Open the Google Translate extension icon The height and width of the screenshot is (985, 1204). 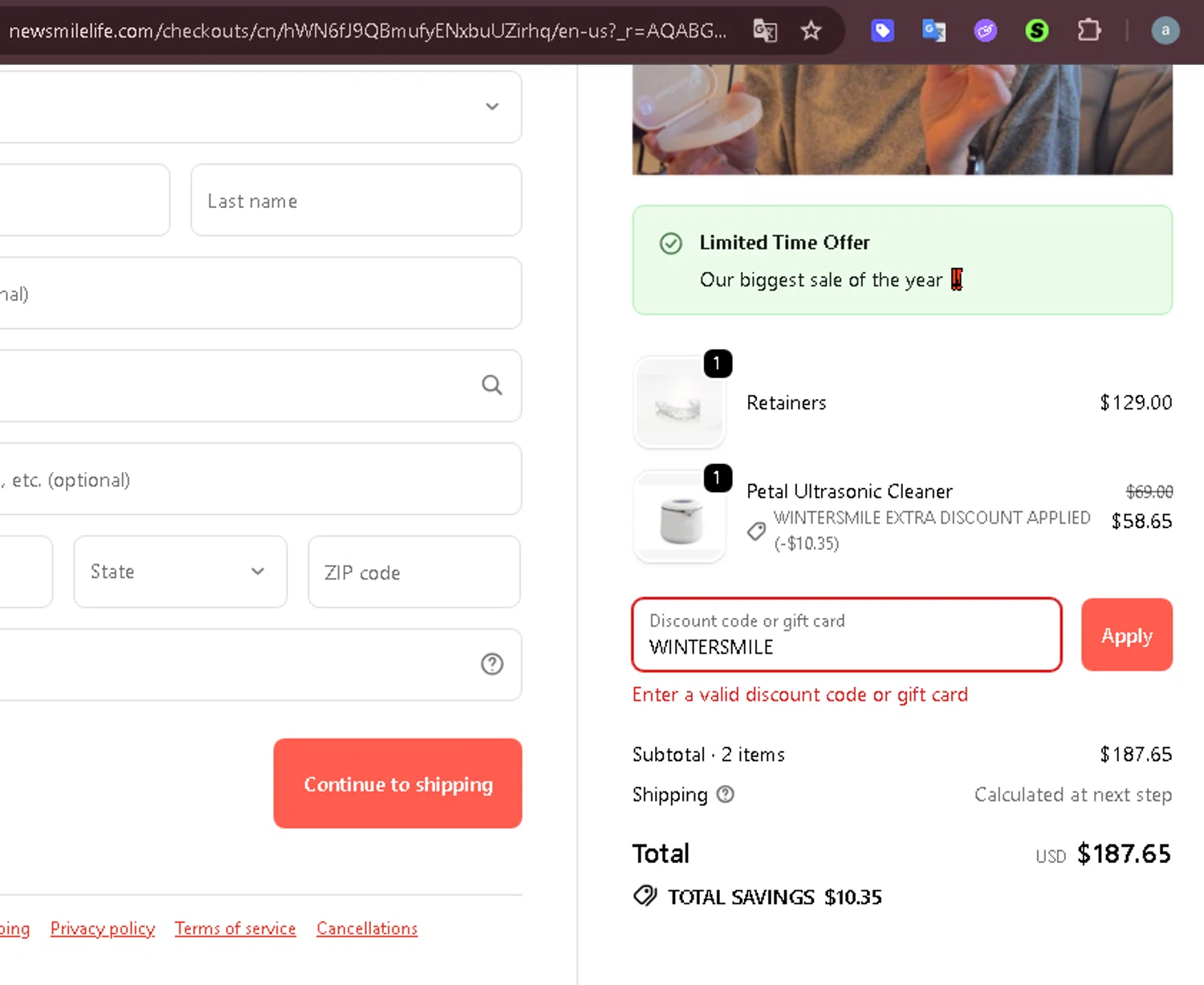point(934,31)
